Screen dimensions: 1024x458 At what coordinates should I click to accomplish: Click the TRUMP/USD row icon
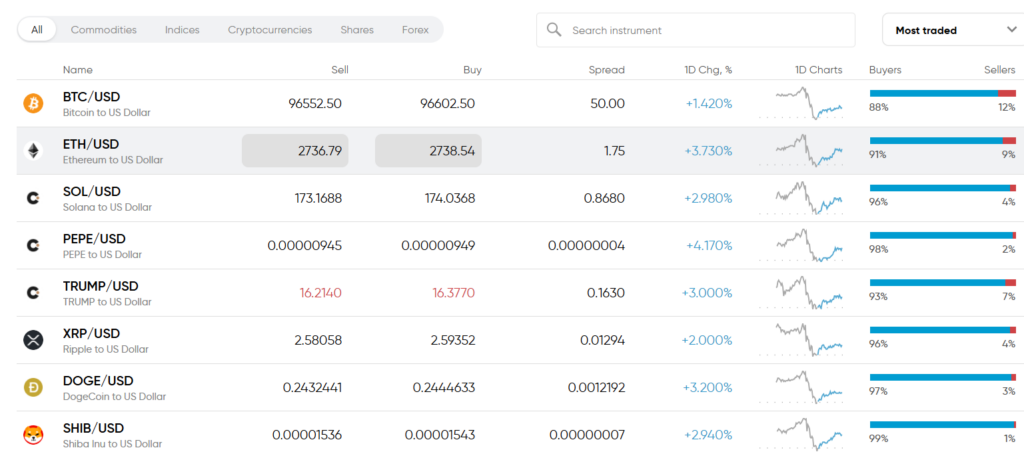[33, 293]
